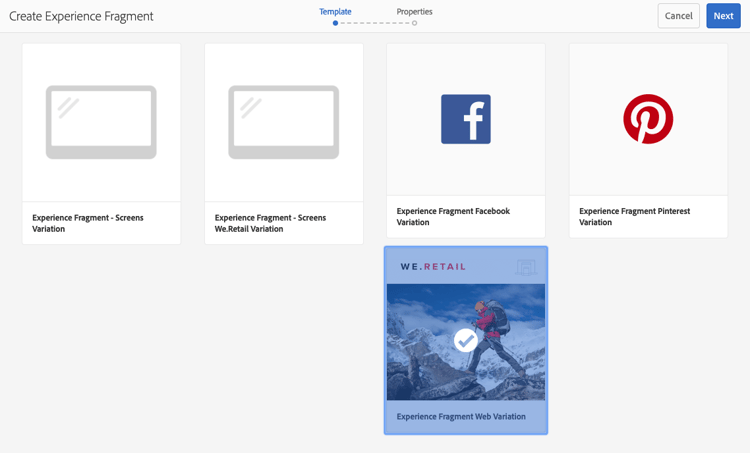Image resolution: width=750 pixels, height=453 pixels.
Task: Switch to the Template step tab
Action: tap(335, 11)
